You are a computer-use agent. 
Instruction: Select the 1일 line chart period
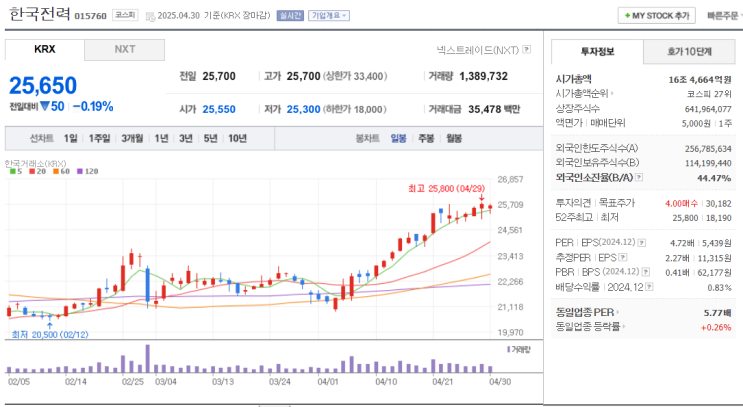click(x=71, y=138)
